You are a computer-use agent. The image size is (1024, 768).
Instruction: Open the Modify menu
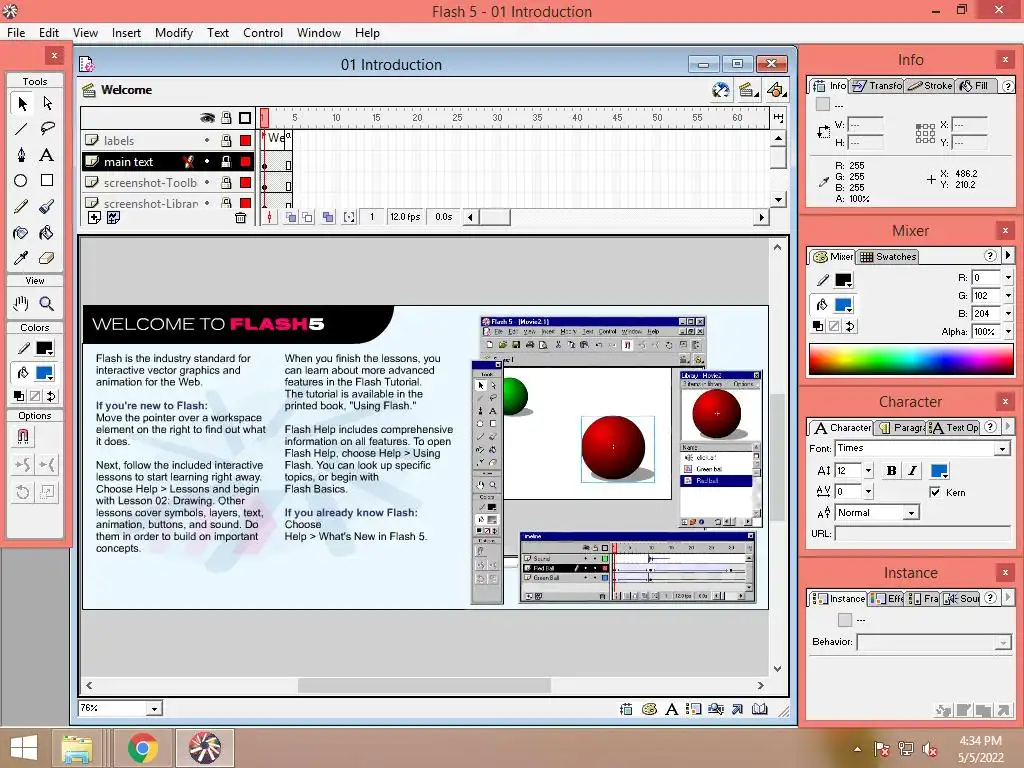coord(174,33)
